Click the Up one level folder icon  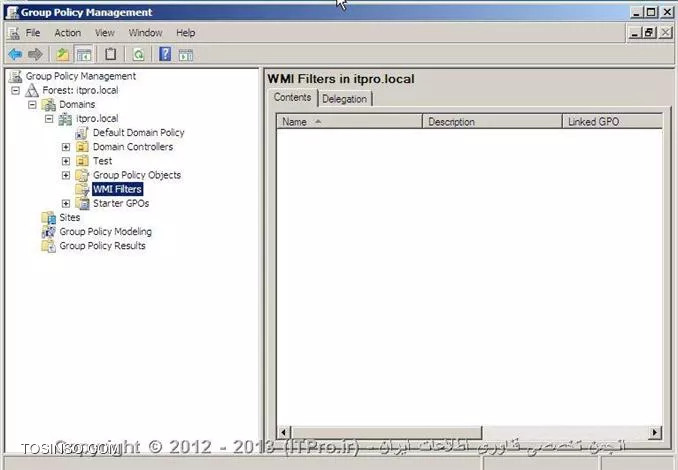(x=63, y=54)
